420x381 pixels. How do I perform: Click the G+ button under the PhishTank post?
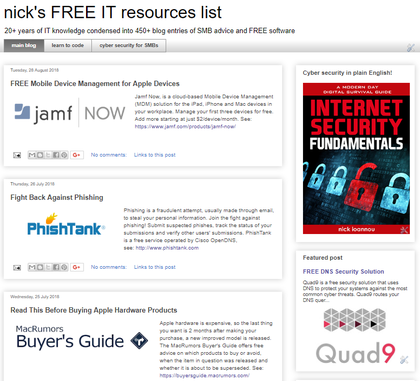[76, 267]
